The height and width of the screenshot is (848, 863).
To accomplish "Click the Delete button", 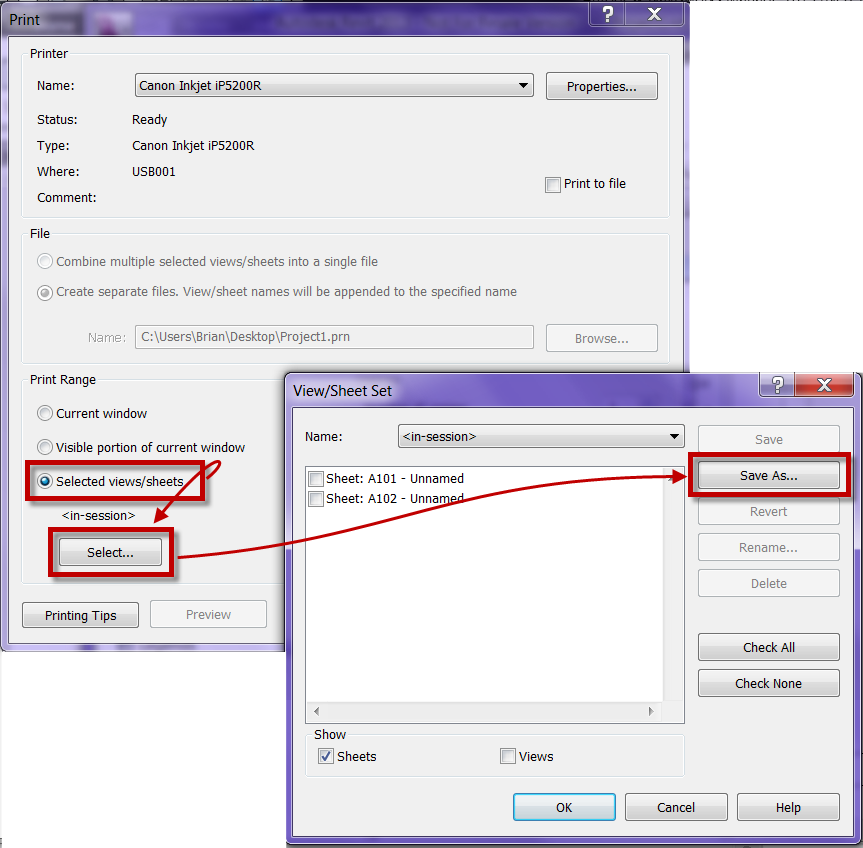I will pos(768,583).
